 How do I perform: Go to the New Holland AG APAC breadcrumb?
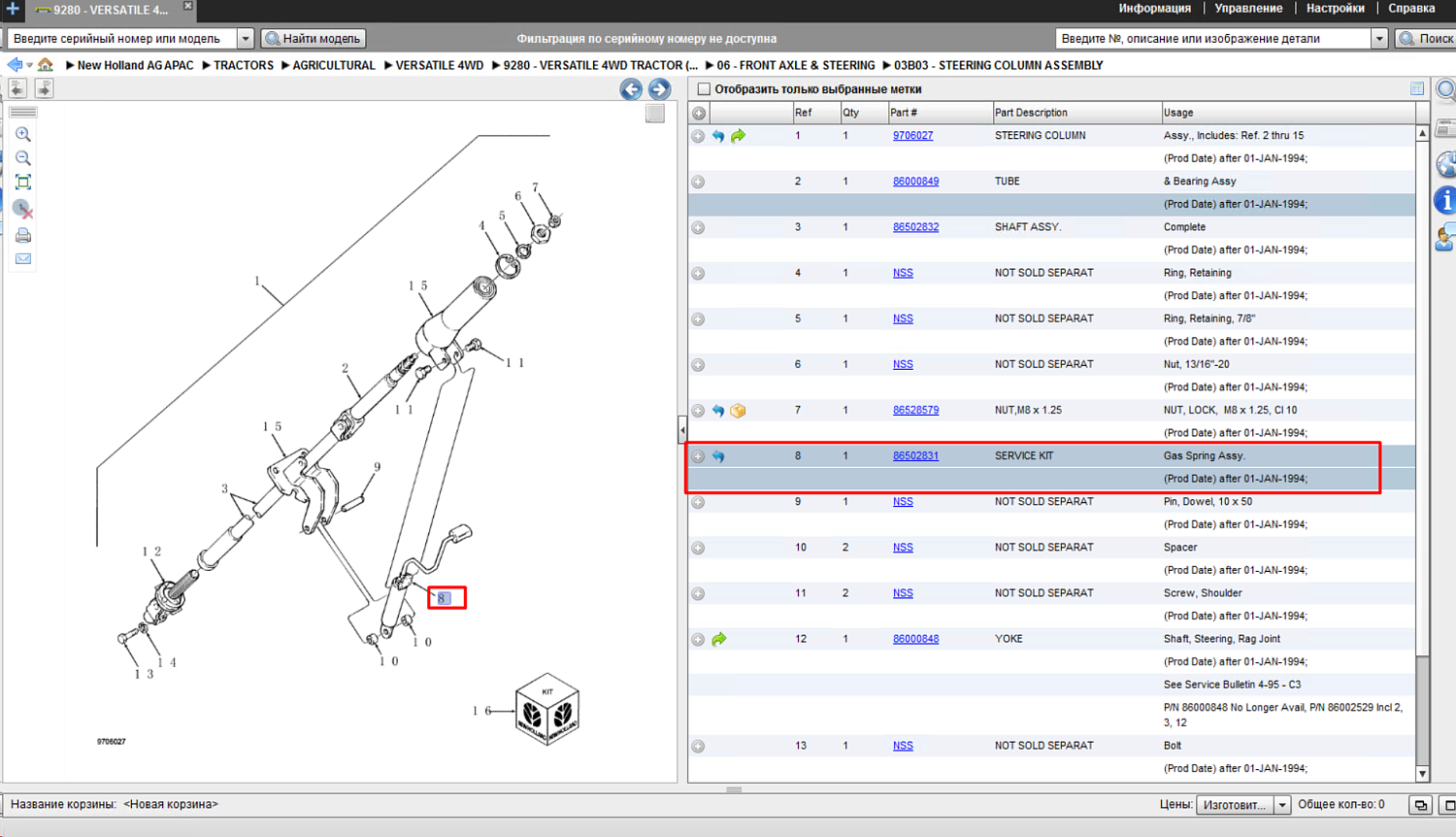tap(135, 65)
